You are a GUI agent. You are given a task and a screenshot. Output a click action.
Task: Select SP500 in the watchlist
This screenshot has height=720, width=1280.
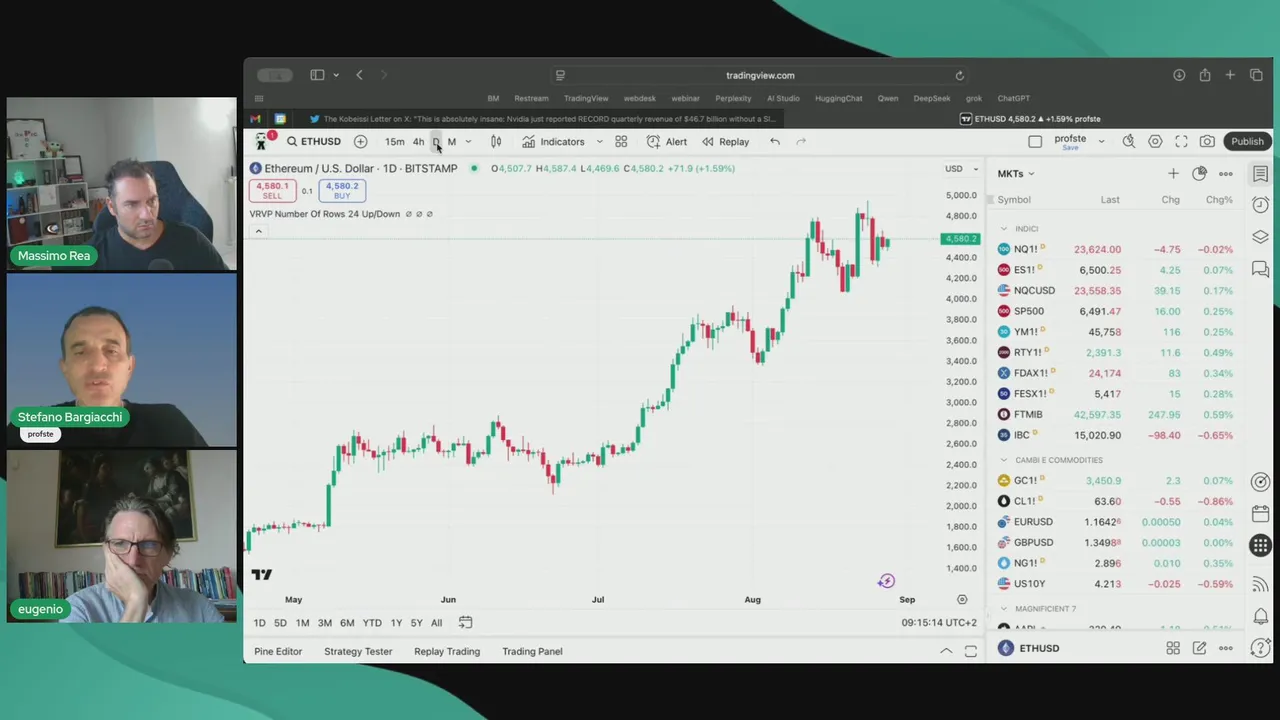pyautogui.click(x=1115, y=311)
